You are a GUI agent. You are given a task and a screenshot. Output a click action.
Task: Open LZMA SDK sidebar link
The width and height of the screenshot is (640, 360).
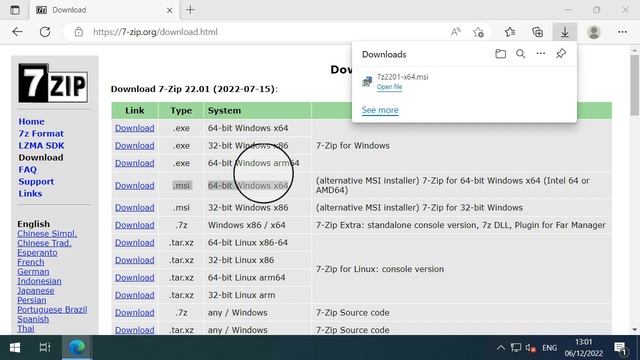click(41, 146)
